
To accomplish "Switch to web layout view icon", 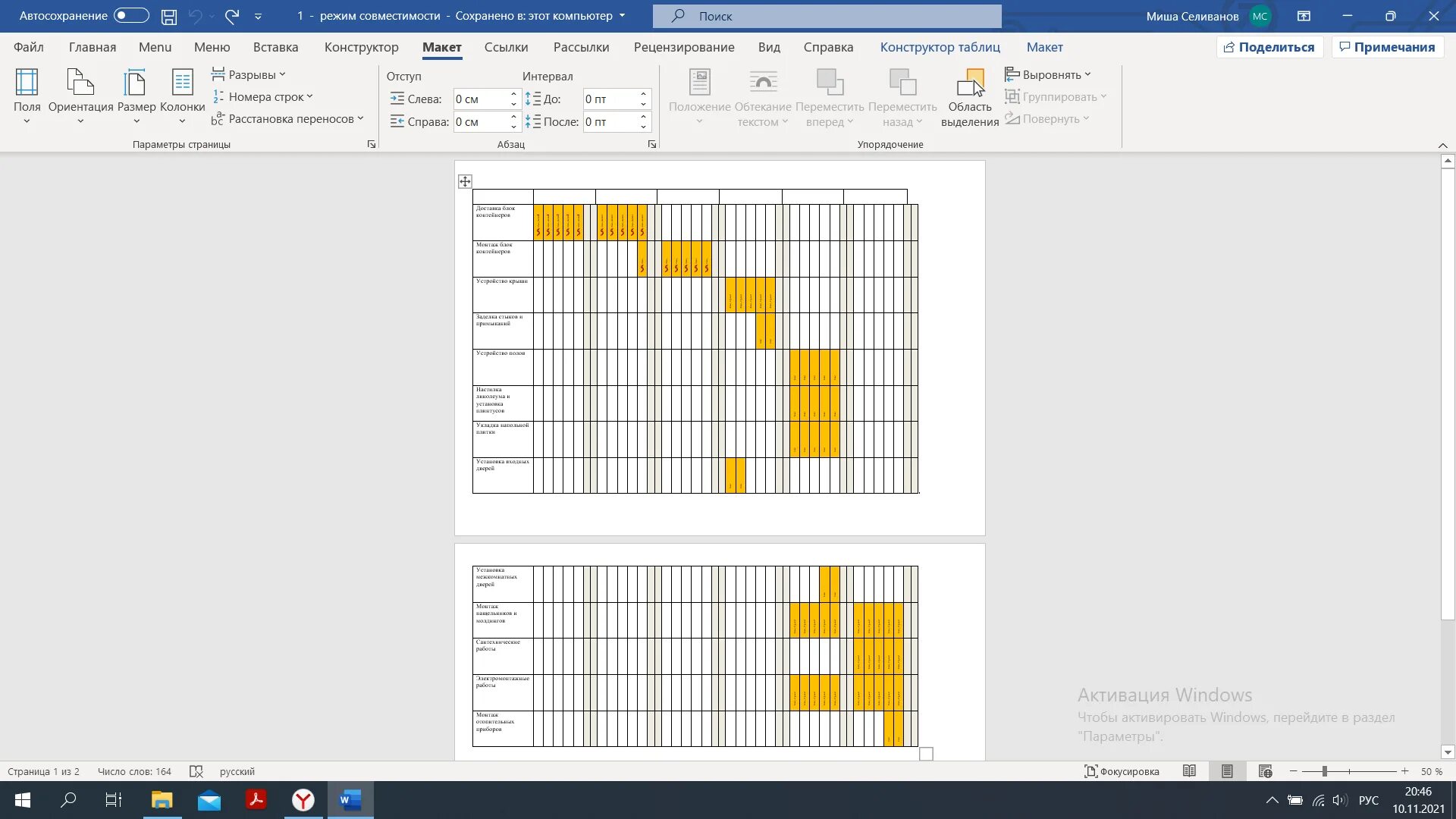I will [x=1265, y=771].
